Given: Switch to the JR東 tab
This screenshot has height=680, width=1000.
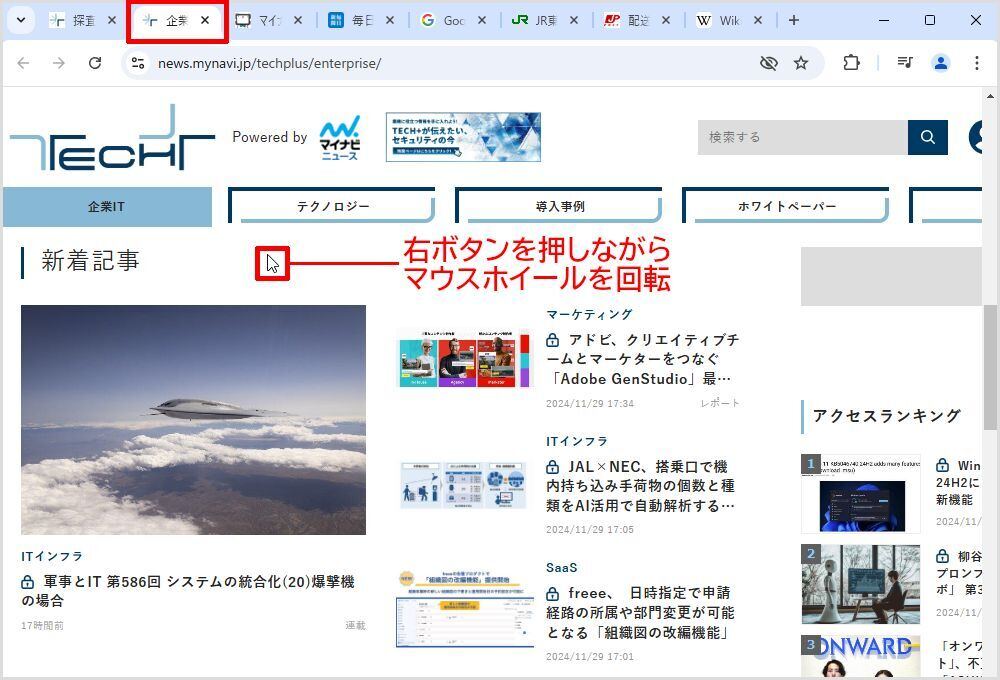Looking at the screenshot, I should click(x=536, y=20).
